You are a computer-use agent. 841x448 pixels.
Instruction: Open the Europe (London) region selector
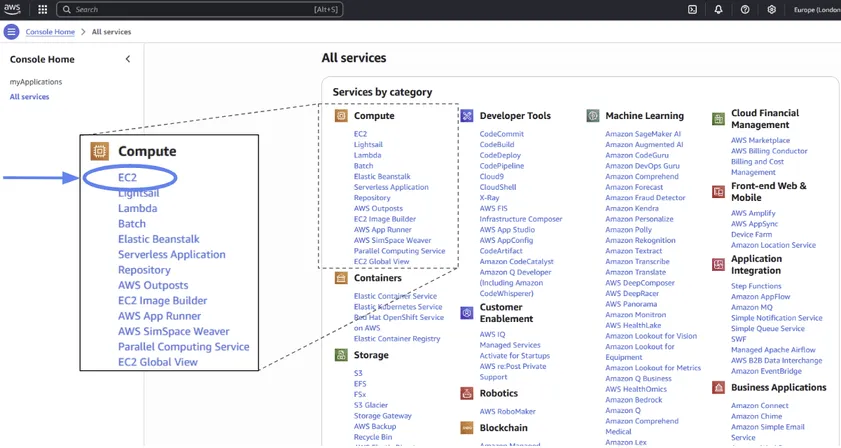click(x=817, y=10)
